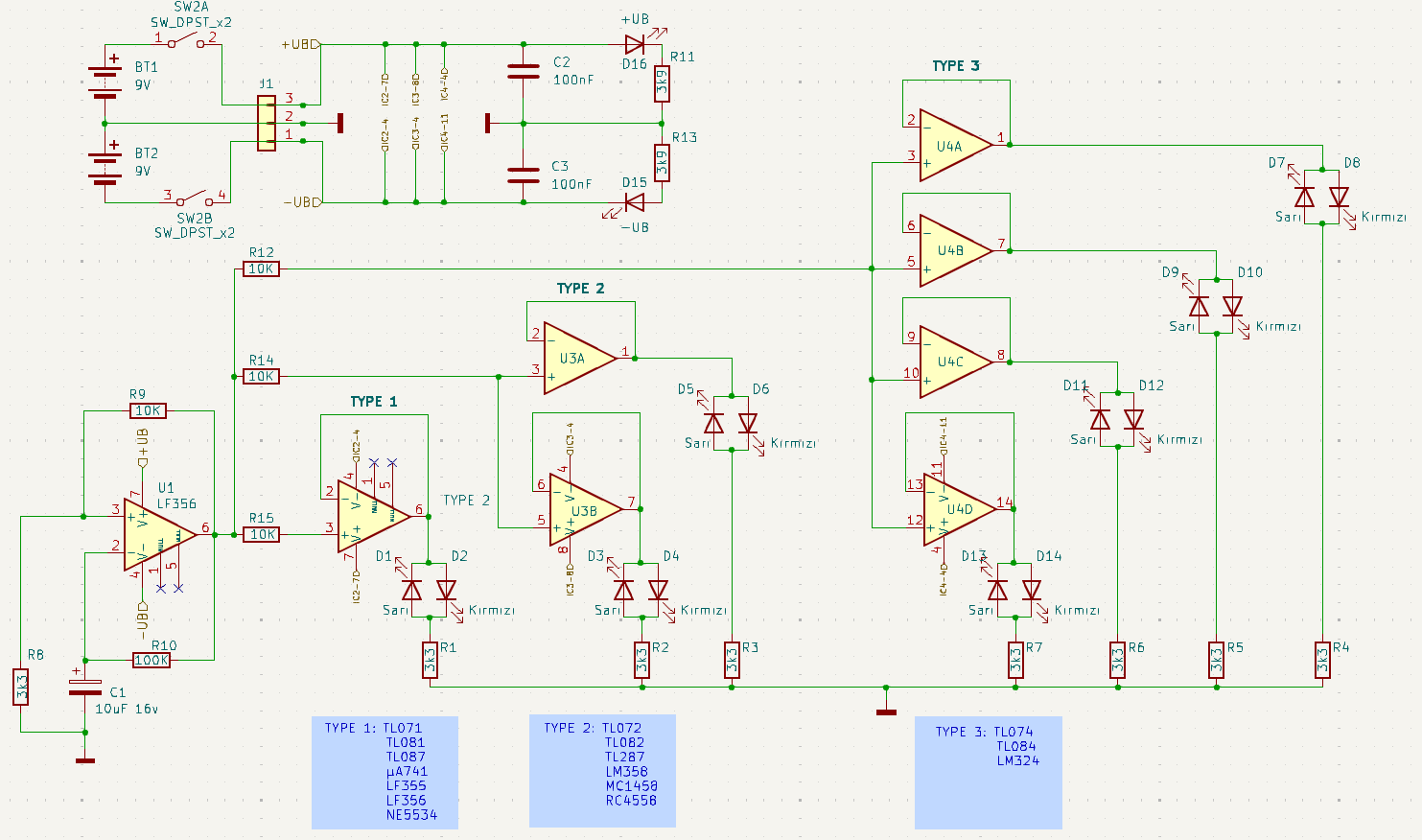Click the TYPE 2 IC list text box
Screen dimensions: 1422x840
click(x=602, y=770)
